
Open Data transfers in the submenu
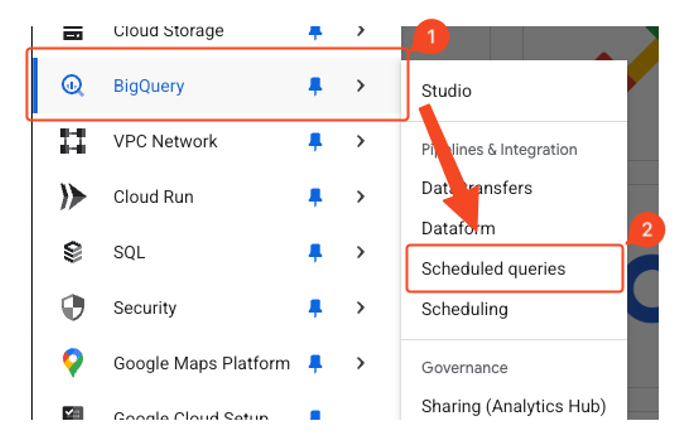coord(477,188)
